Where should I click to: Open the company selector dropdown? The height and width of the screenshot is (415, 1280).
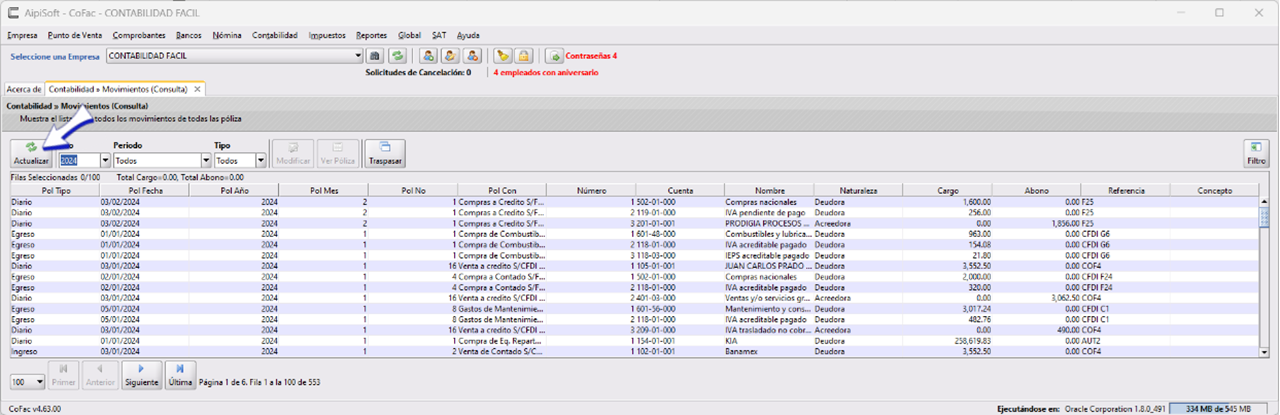[x=358, y=56]
